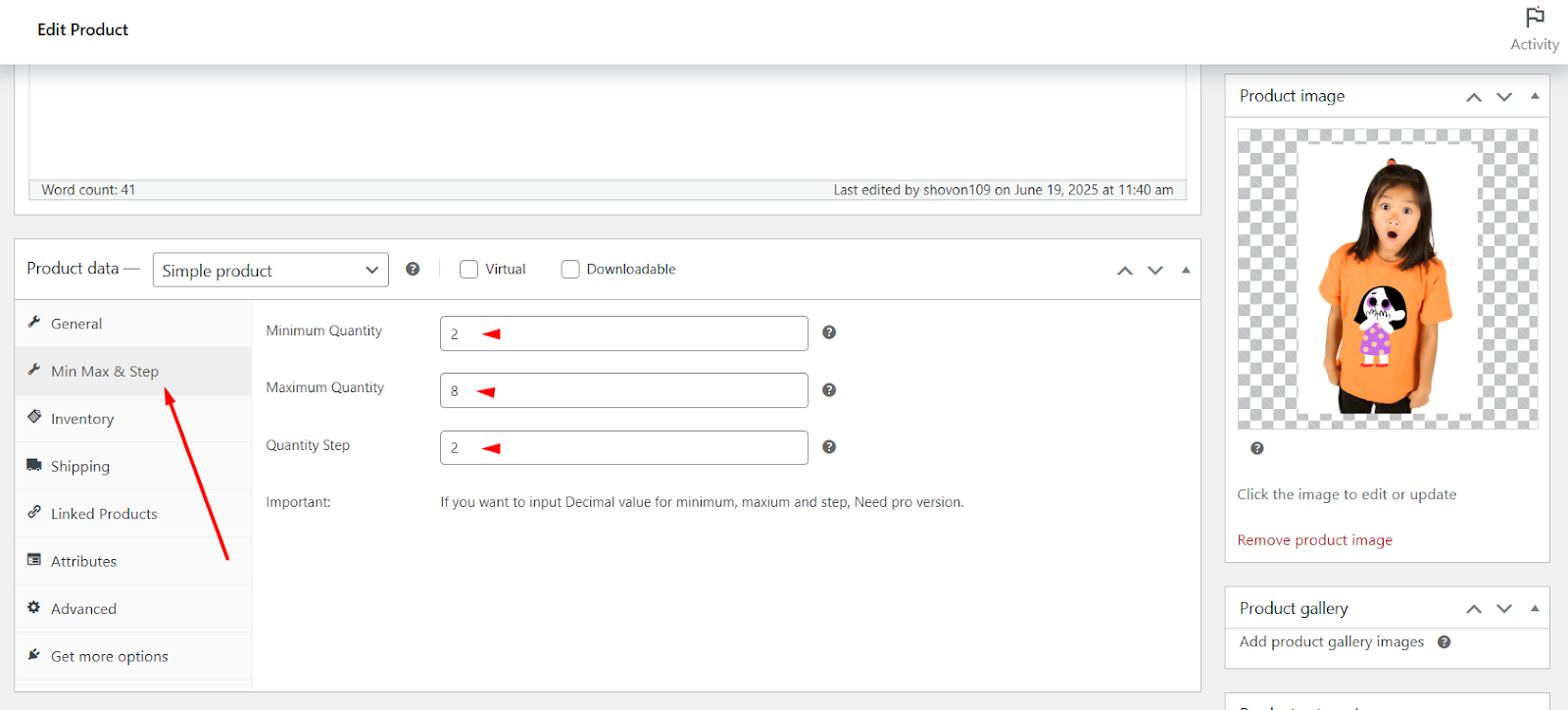1568x710 pixels.
Task: Click 'Click the image to edit or update' text
Action: (1347, 494)
